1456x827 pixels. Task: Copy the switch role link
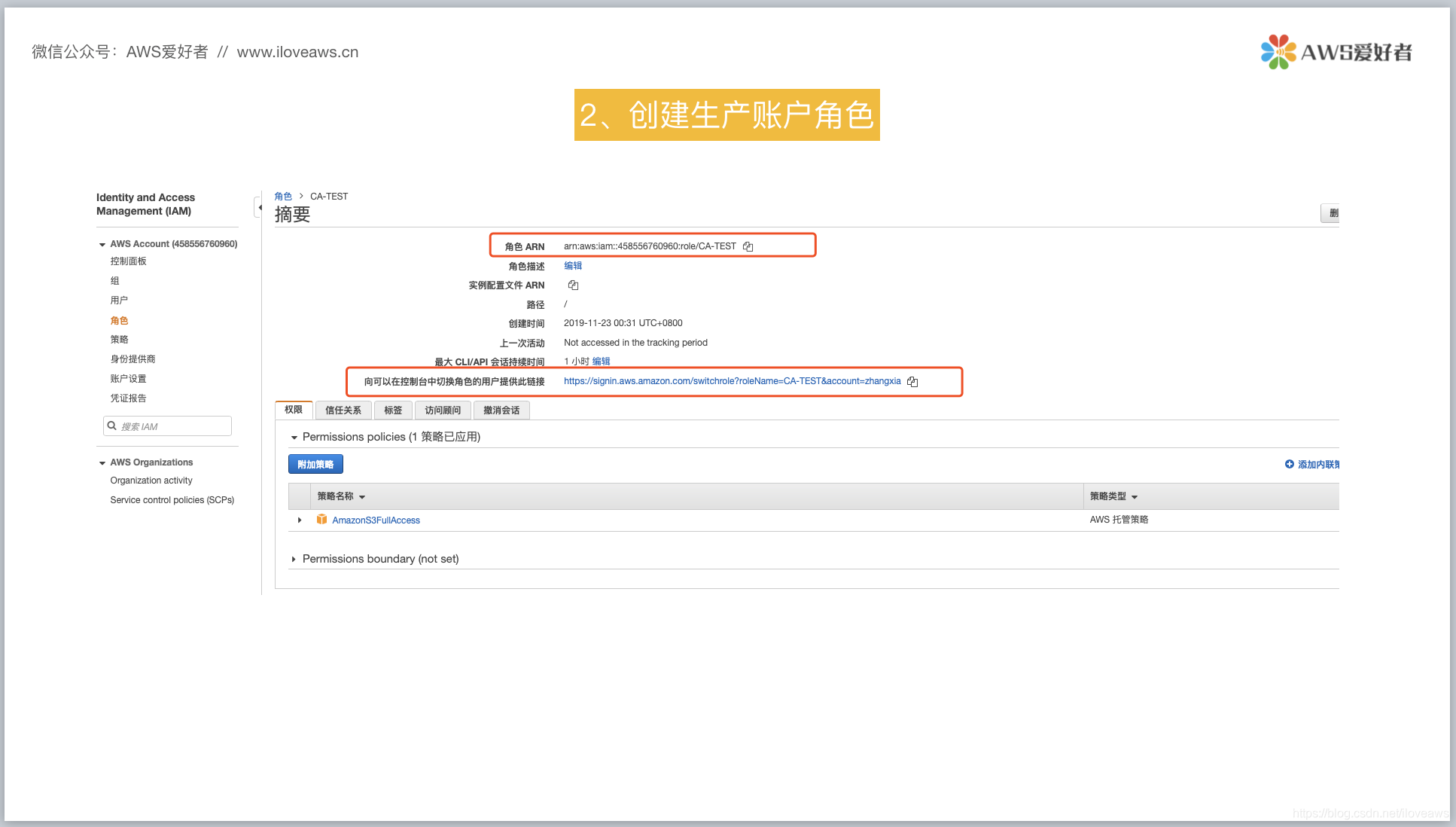tap(912, 381)
